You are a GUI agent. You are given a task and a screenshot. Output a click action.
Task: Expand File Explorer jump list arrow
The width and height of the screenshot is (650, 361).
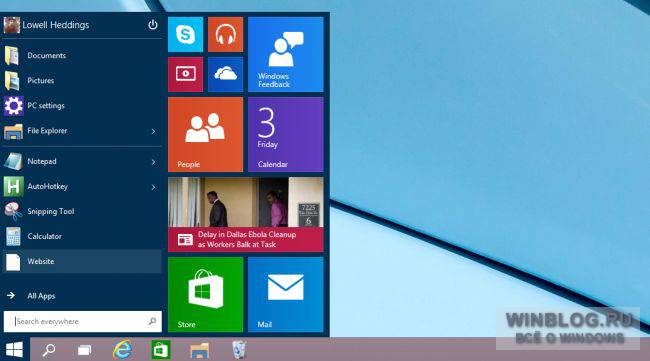(x=153, y=131)
